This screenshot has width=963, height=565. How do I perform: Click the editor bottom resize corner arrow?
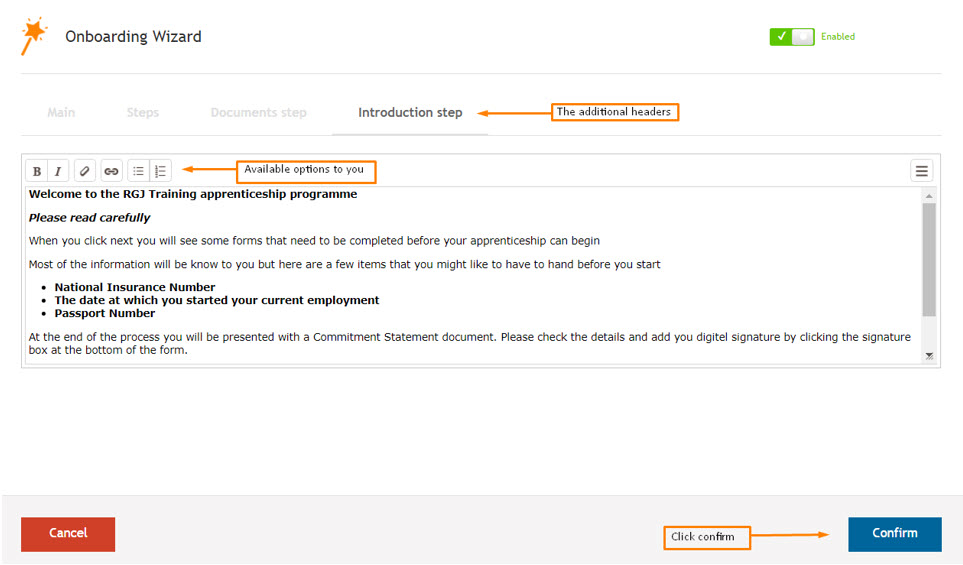(929, 356)
